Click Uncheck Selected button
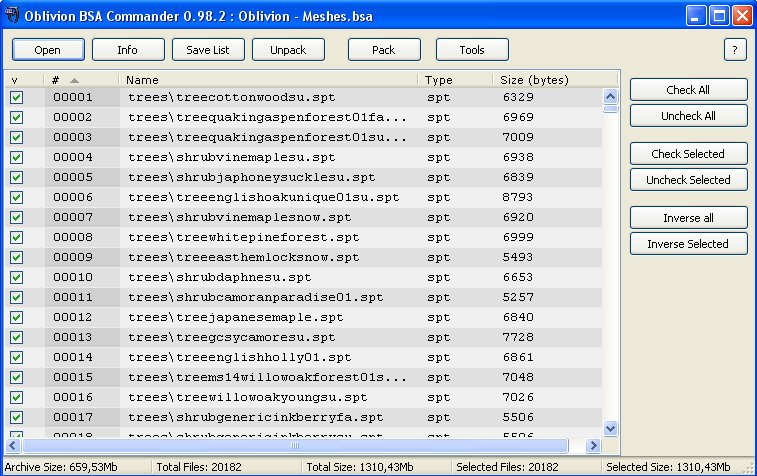Screen dimensions: 757x476 tap(688, 180)
